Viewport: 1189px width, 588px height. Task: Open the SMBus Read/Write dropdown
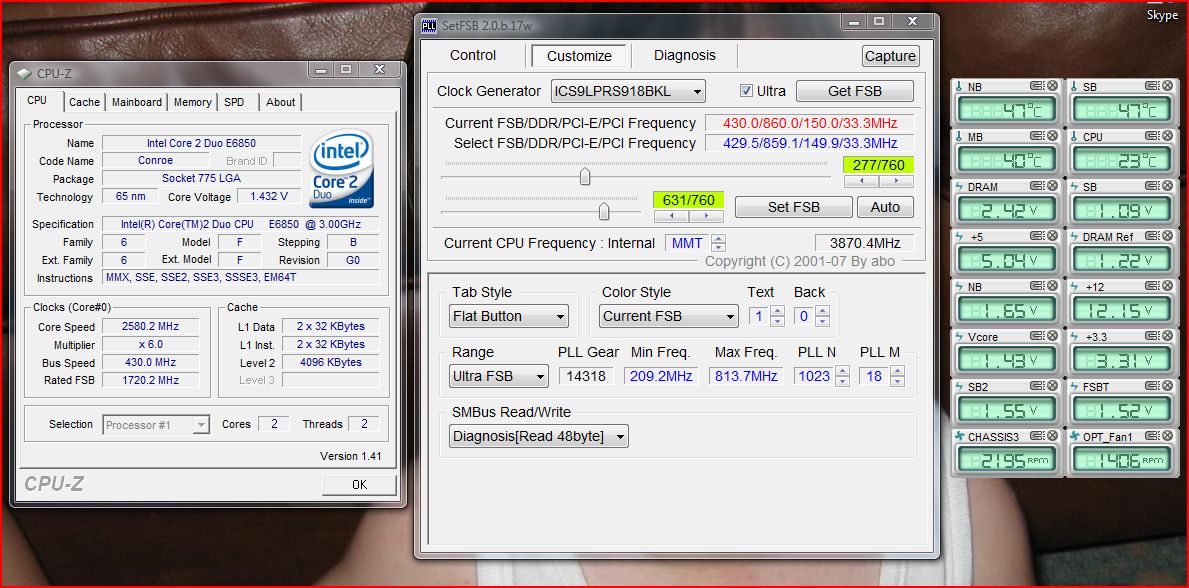click(538, 436)
